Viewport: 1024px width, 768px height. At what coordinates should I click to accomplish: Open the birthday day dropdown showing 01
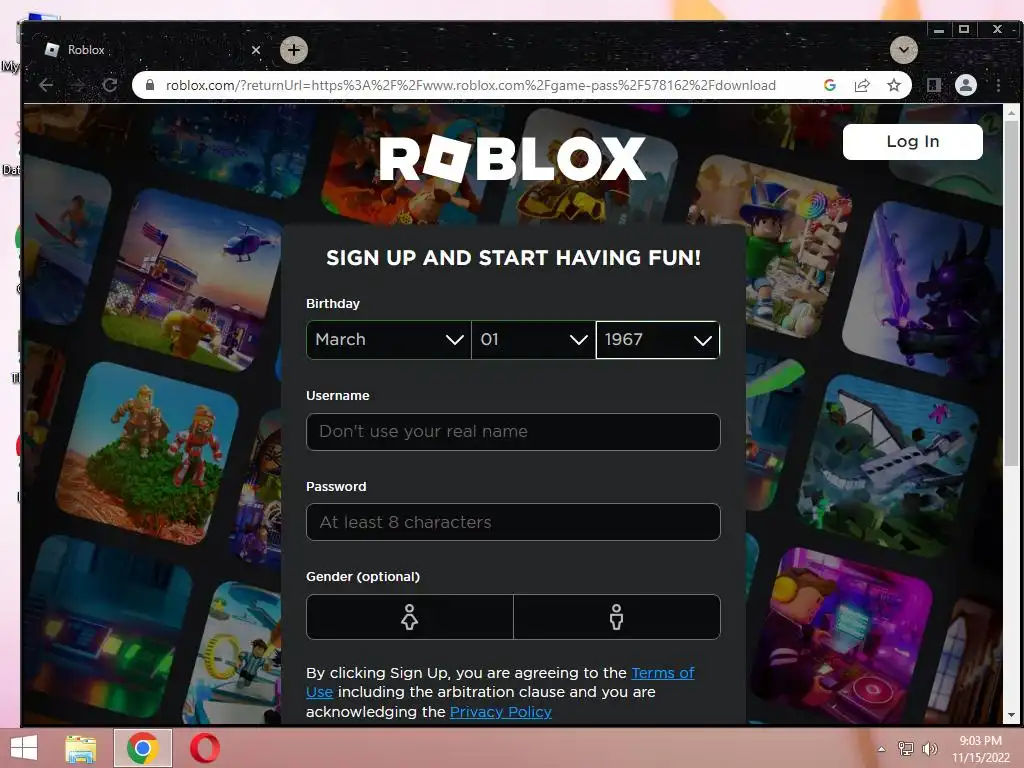click(x=534, y=340)
